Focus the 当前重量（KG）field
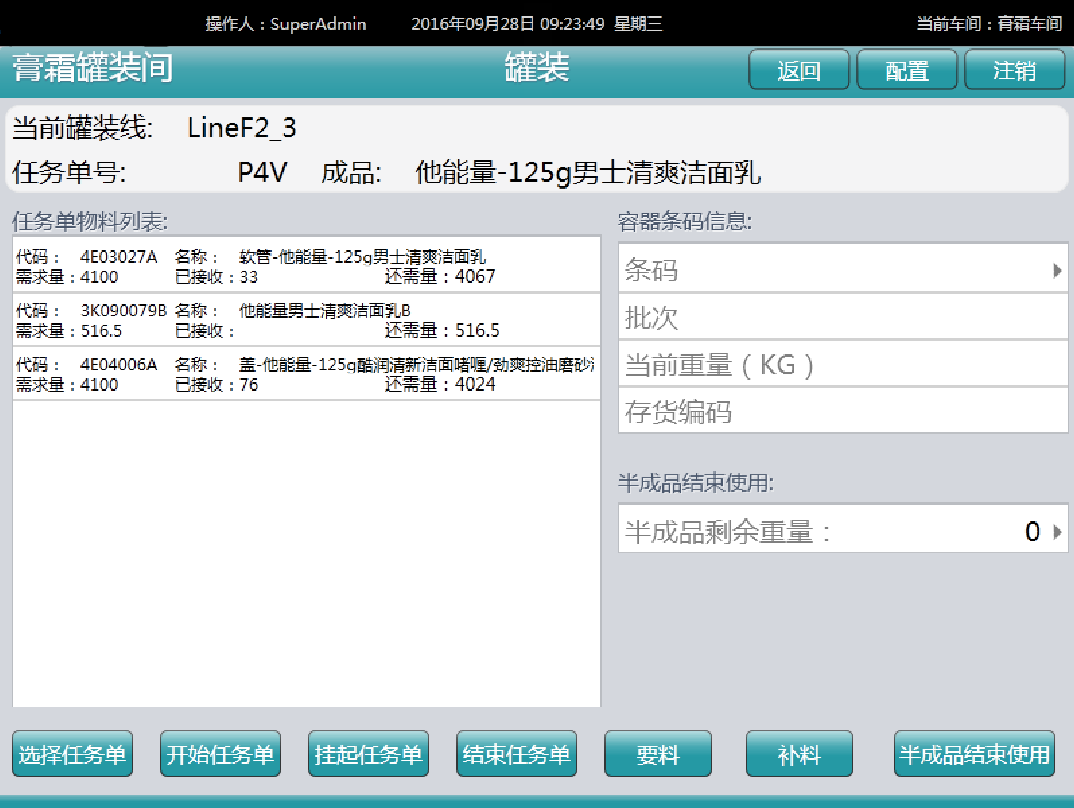This screenshot has height=808, width=1074. tap(842, 365)
